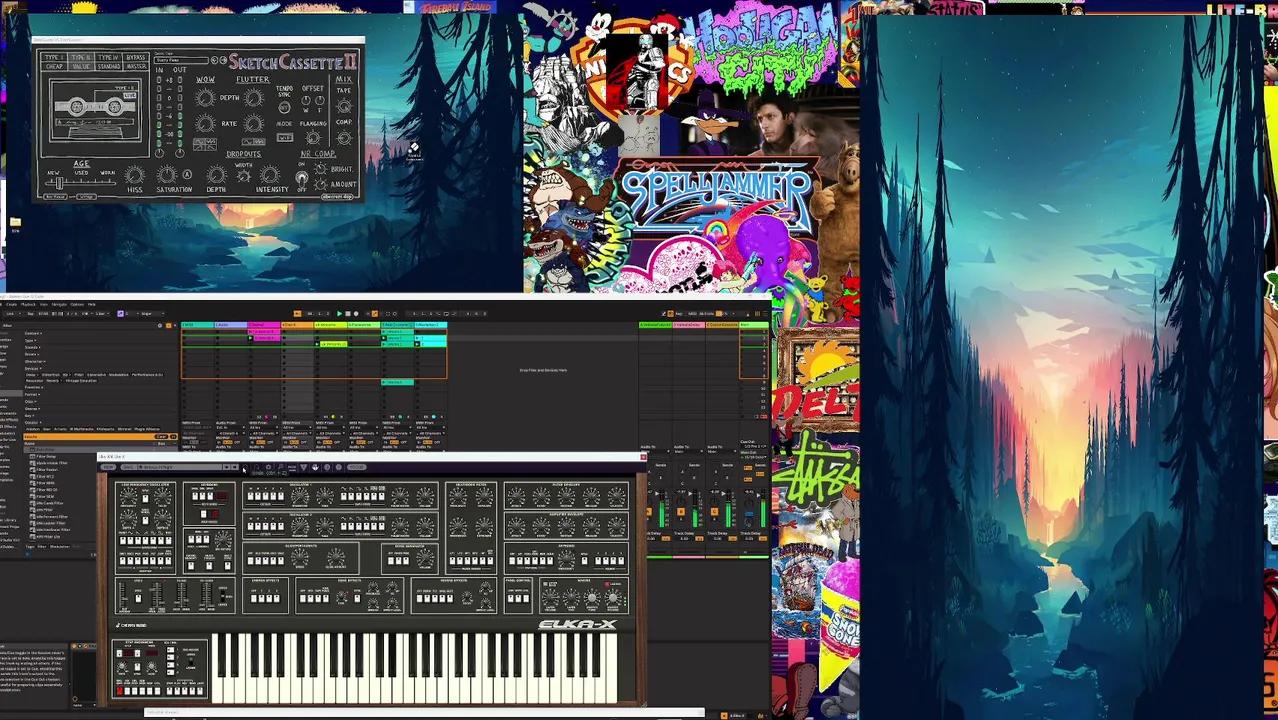1278x720 pixels.
Task: Click the output level knob under OUT meter
Action: [180, 154]
